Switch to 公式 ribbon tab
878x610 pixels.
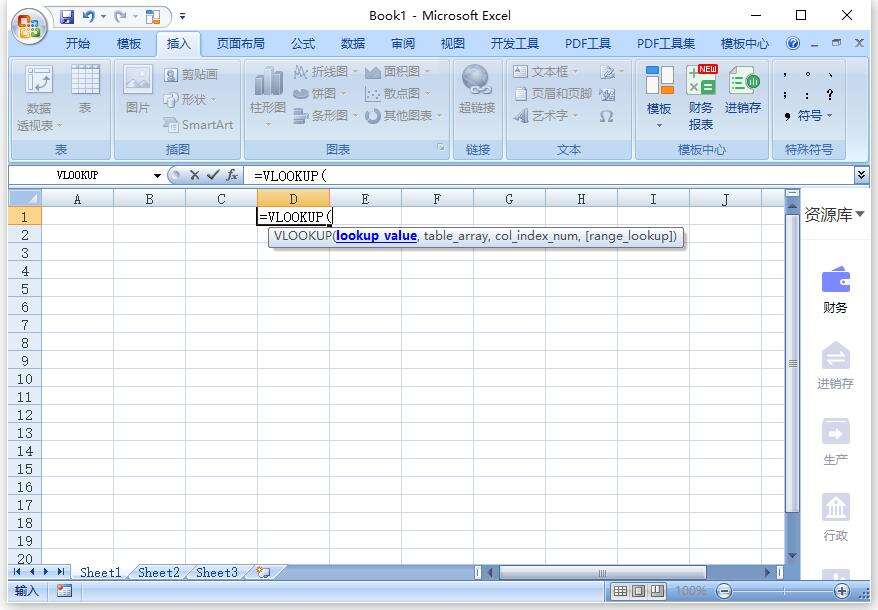click(x=303, y=44)
